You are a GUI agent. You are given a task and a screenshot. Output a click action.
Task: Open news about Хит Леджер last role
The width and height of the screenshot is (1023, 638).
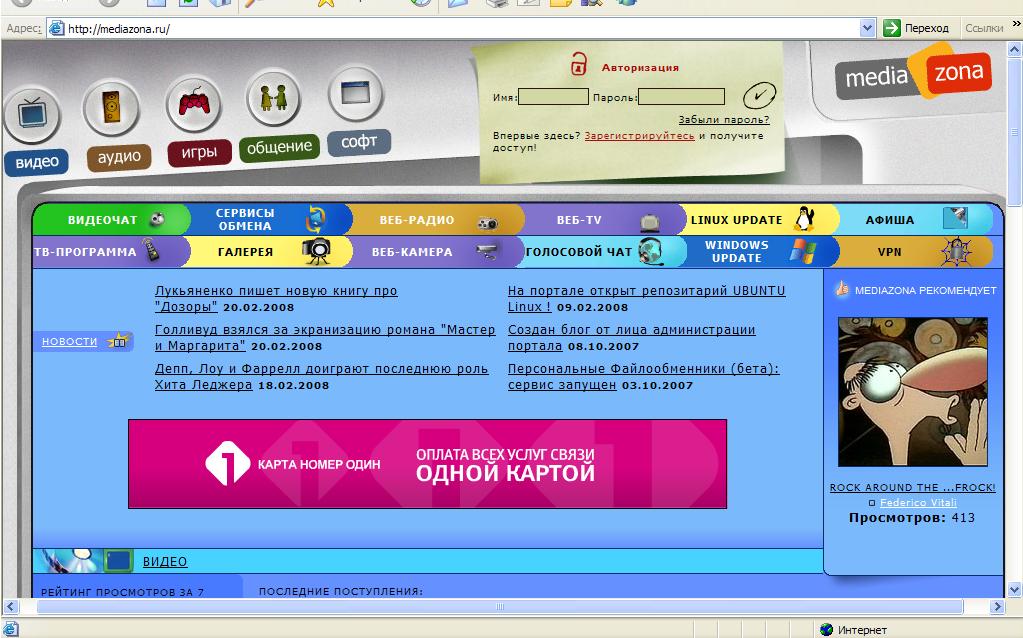coord(321,376)
